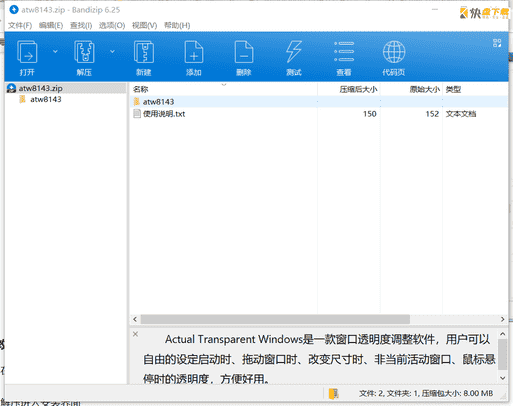Click the Test (测试) lightning icon
The image size is (513, 406).
294,52
